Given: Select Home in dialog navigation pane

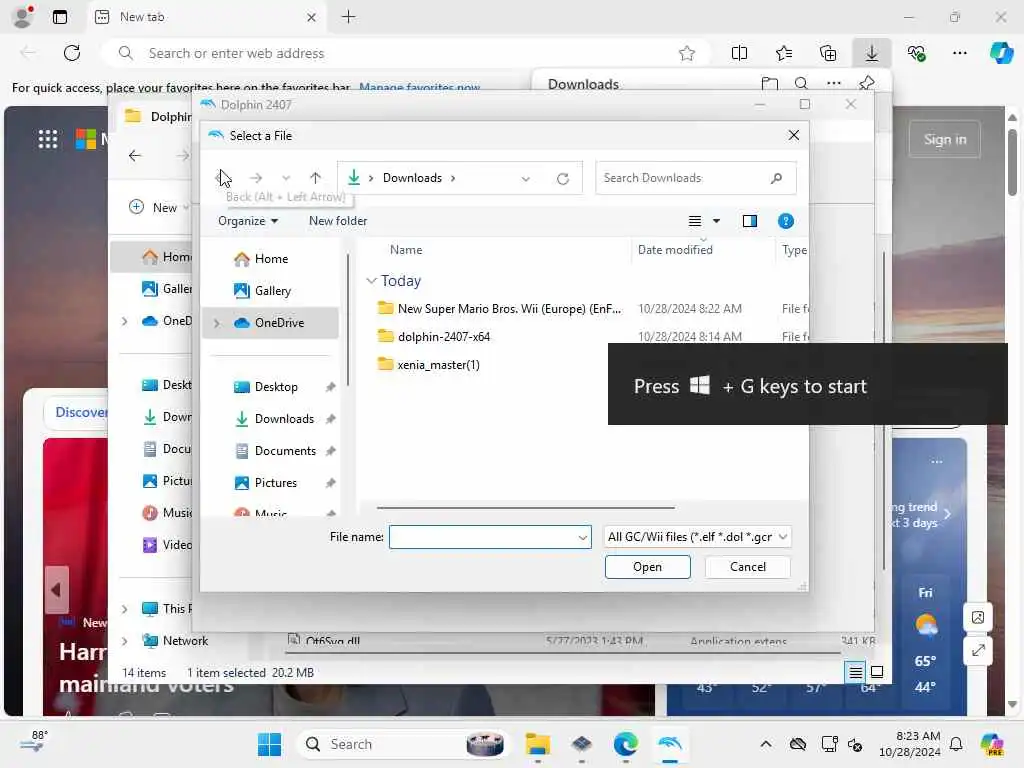Looking at the screenshot, I should point(270,259).
